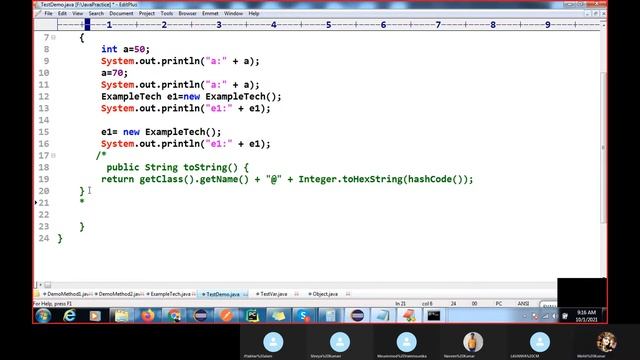This screenshot has height=360, width=640.
Task: Open the Help menu
Action: tap(254, 13)
